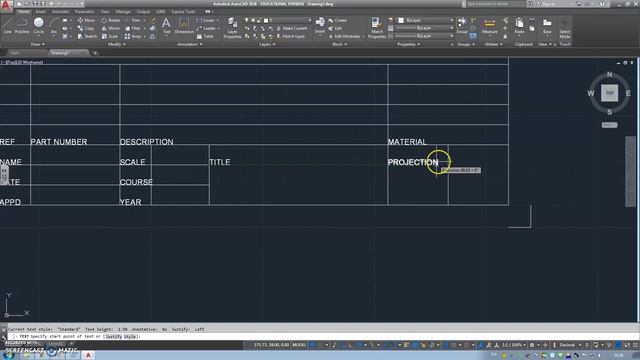
Task: Switch to the Express Tools tab
Action: point(183,11)
